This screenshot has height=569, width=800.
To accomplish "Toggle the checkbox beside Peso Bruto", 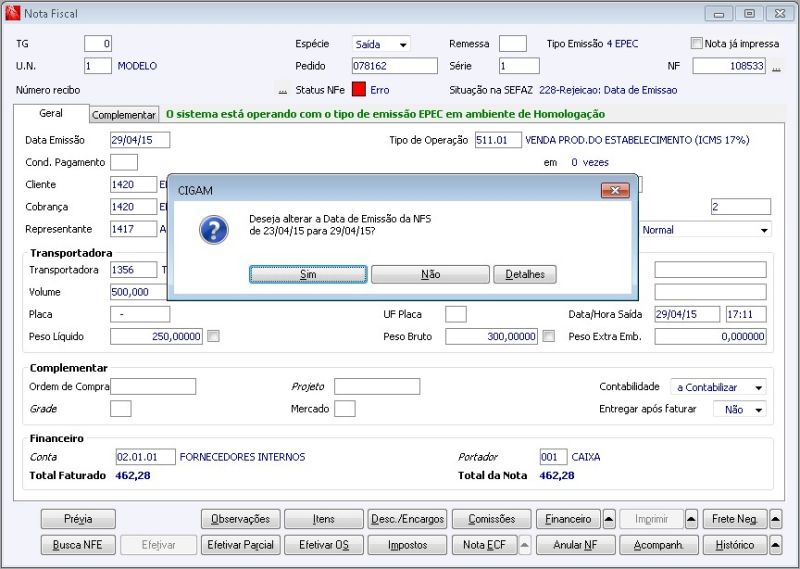I will 548,336.
